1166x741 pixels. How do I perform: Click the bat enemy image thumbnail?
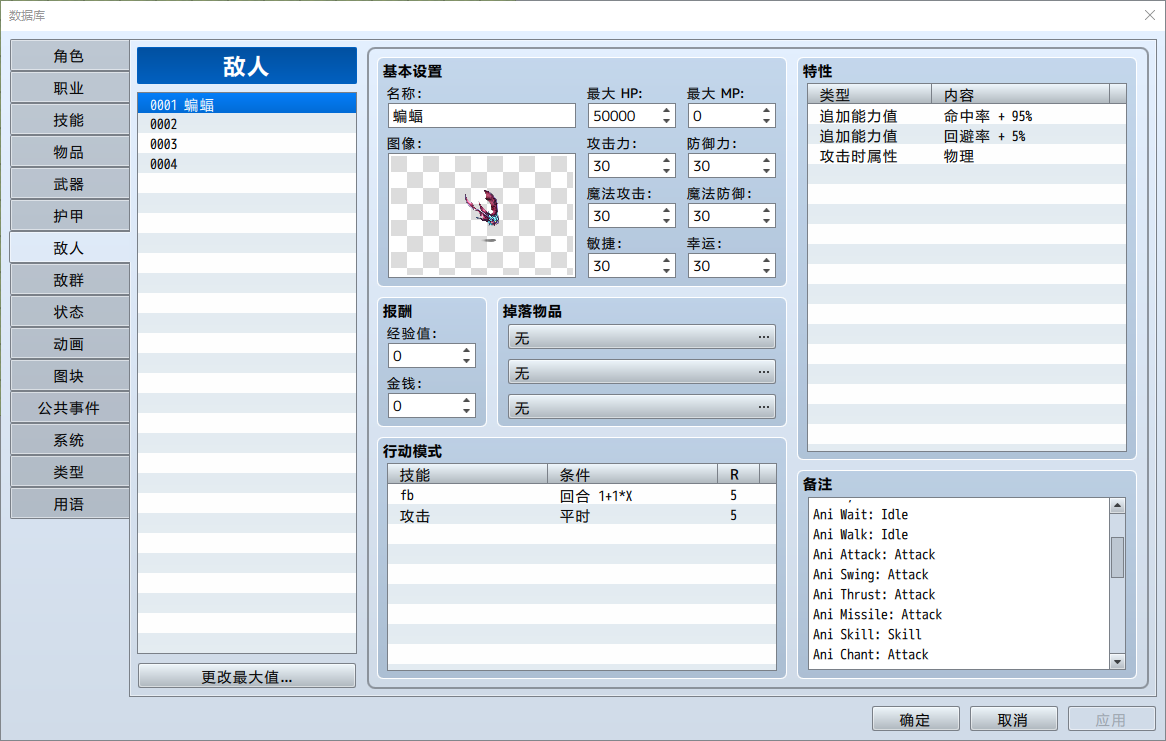[x=482, y=216]
